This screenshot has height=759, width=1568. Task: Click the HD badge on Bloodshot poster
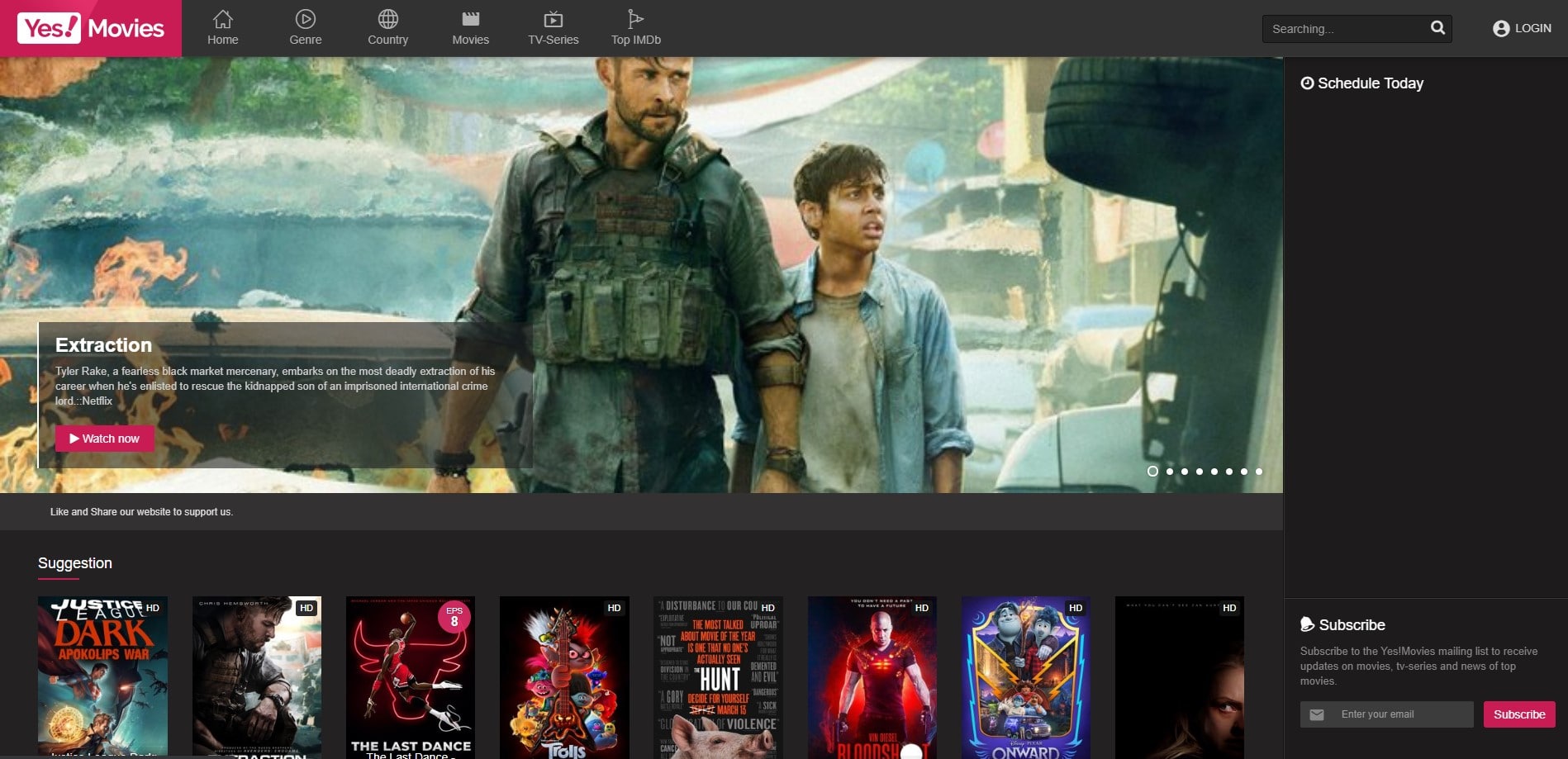922,608
